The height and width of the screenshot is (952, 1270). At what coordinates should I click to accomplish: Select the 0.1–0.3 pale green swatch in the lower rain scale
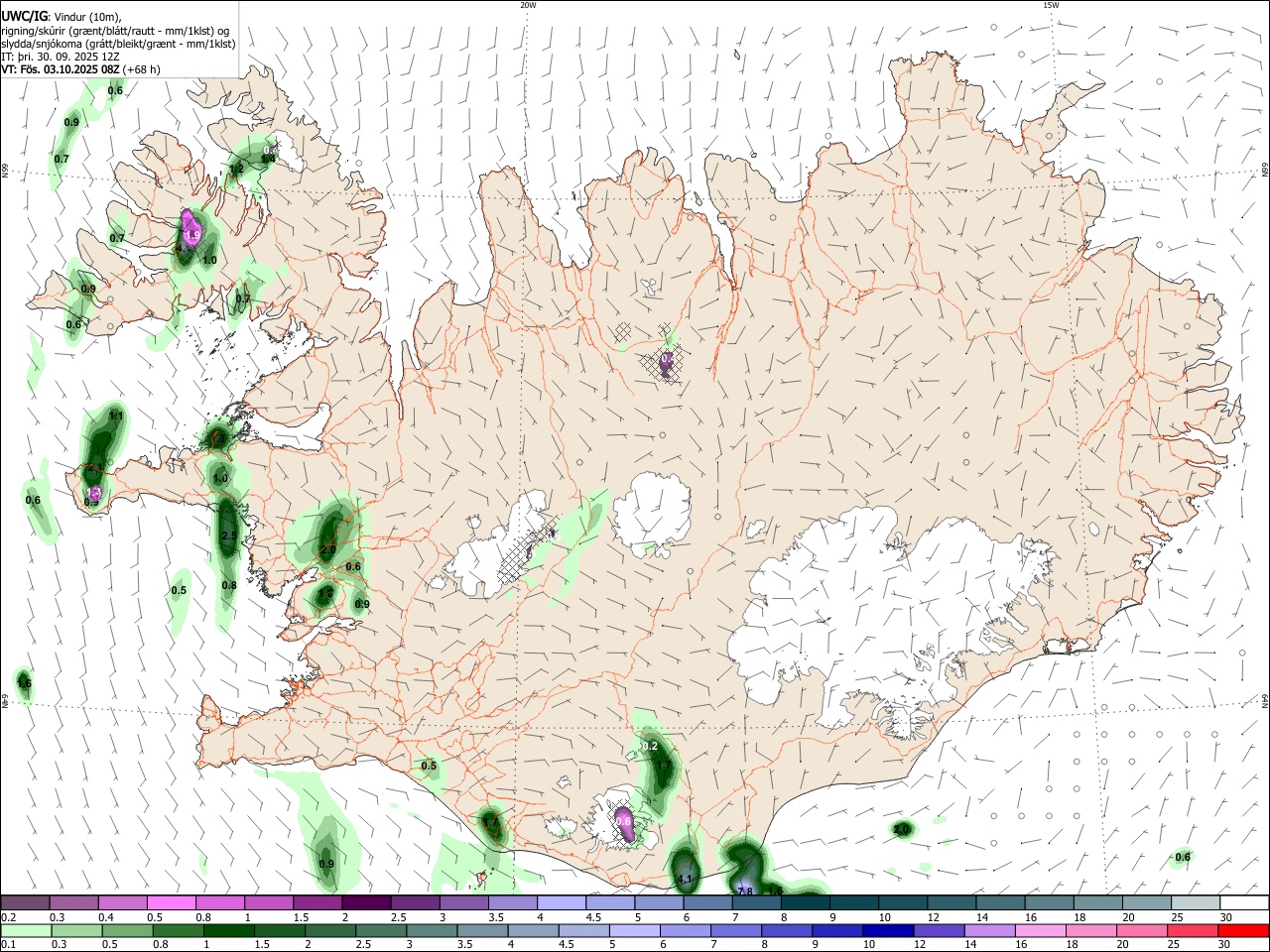tap(27, 931)
